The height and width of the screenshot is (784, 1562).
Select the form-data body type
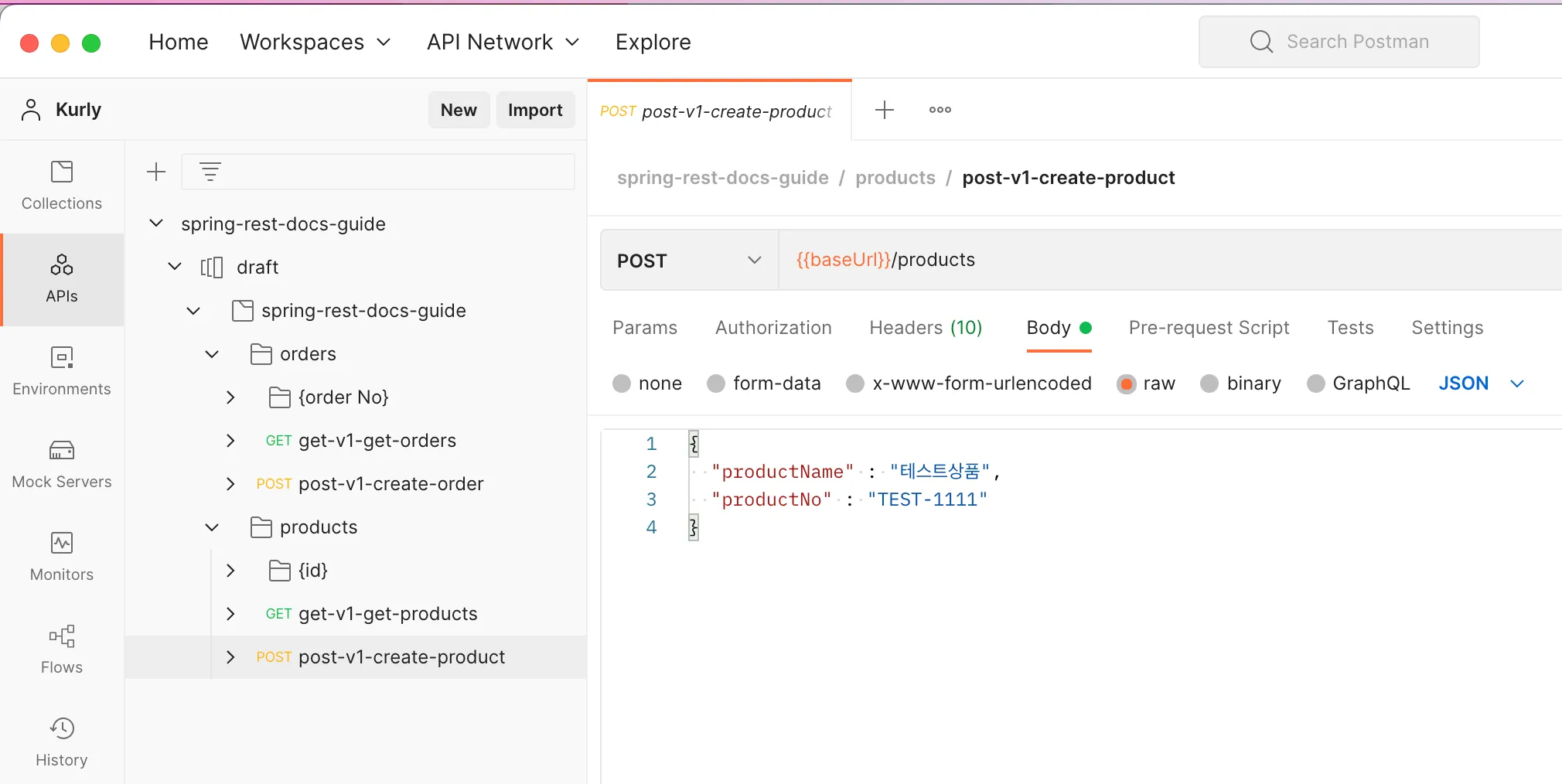716,383
